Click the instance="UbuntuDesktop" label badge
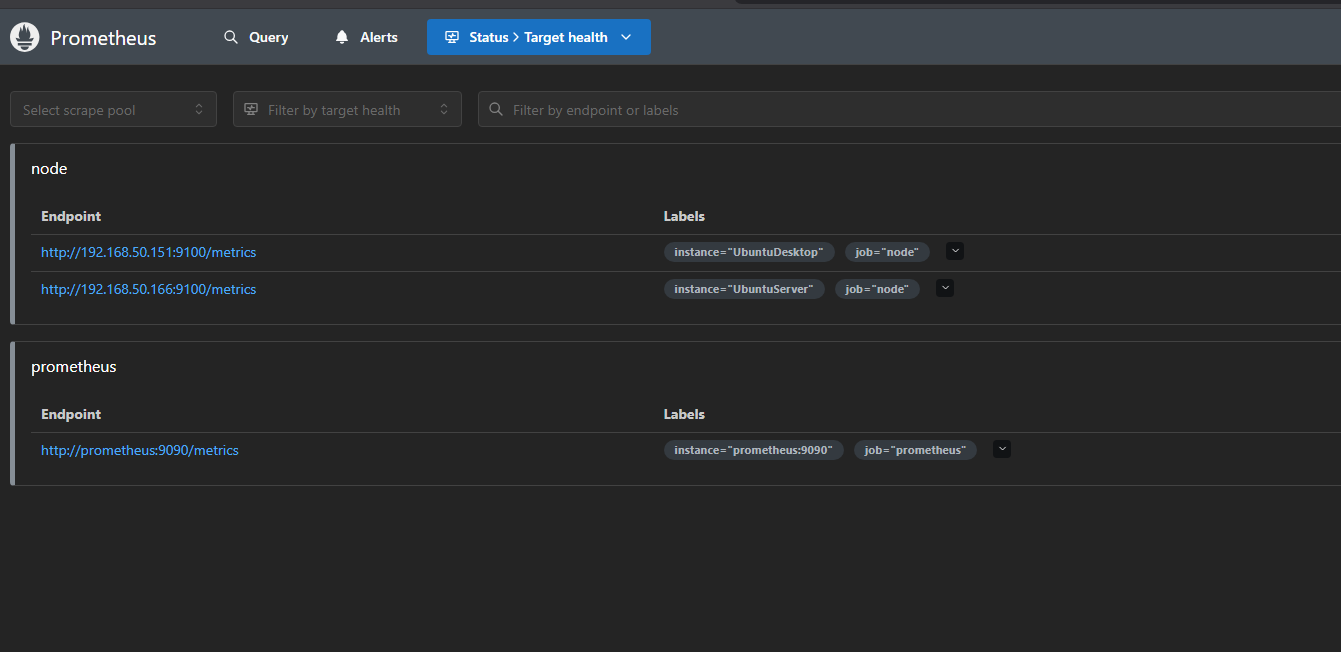Screen dimensions: 1341x652 (x=749, y=252)
